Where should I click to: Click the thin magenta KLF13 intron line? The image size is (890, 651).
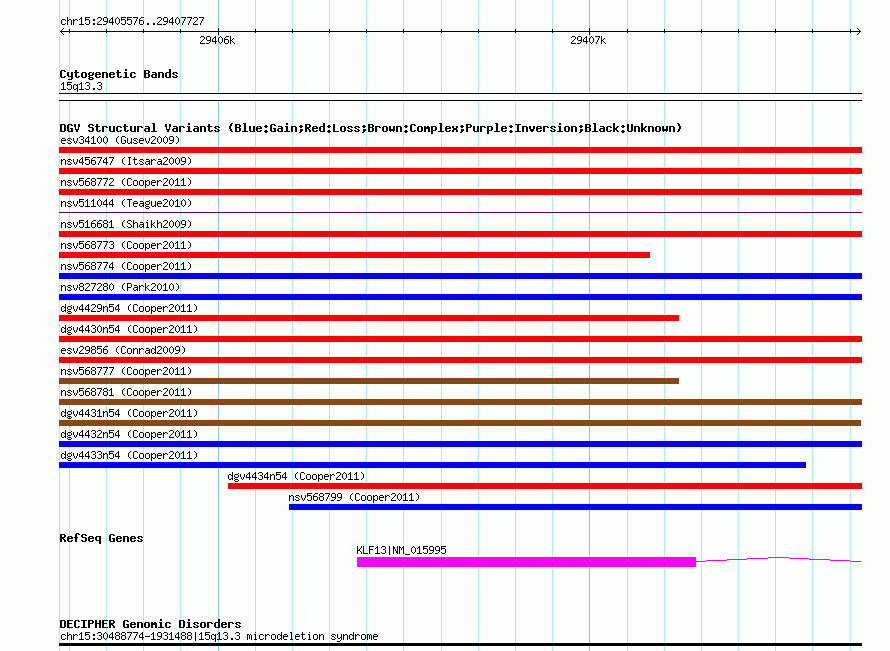click(x=779, y=560)
